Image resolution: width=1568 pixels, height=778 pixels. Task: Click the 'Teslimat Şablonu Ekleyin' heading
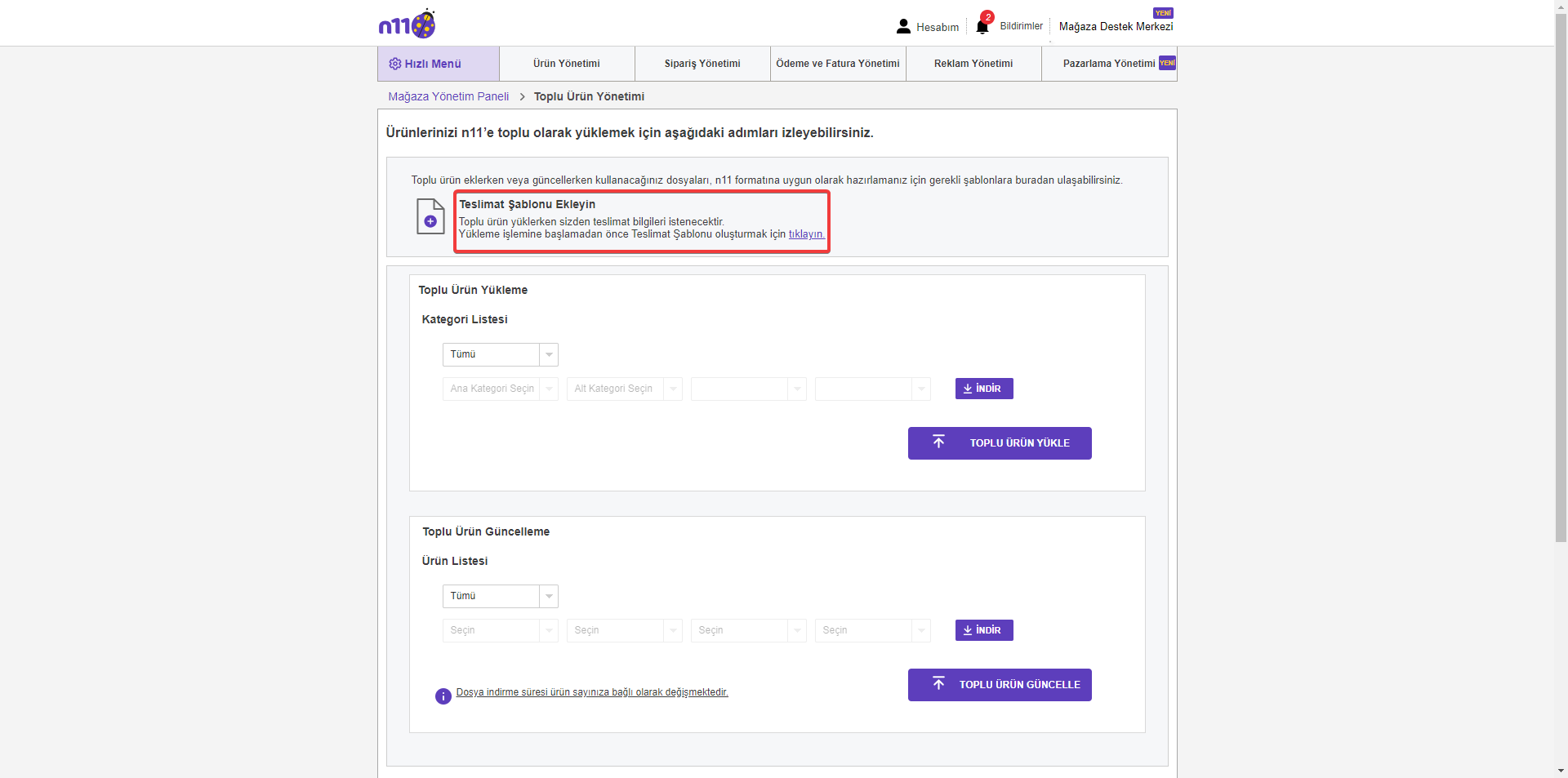tap(527, 204)
